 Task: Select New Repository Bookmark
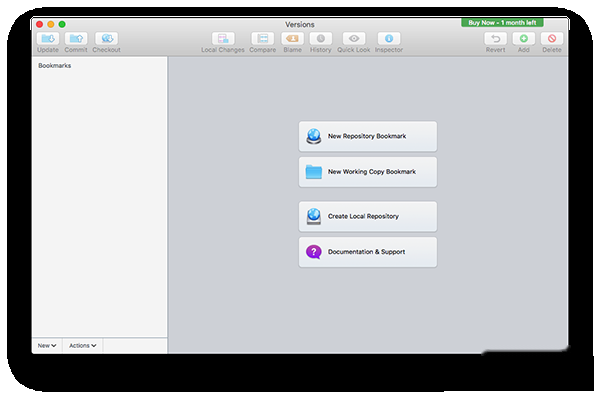tap(368, 137)
